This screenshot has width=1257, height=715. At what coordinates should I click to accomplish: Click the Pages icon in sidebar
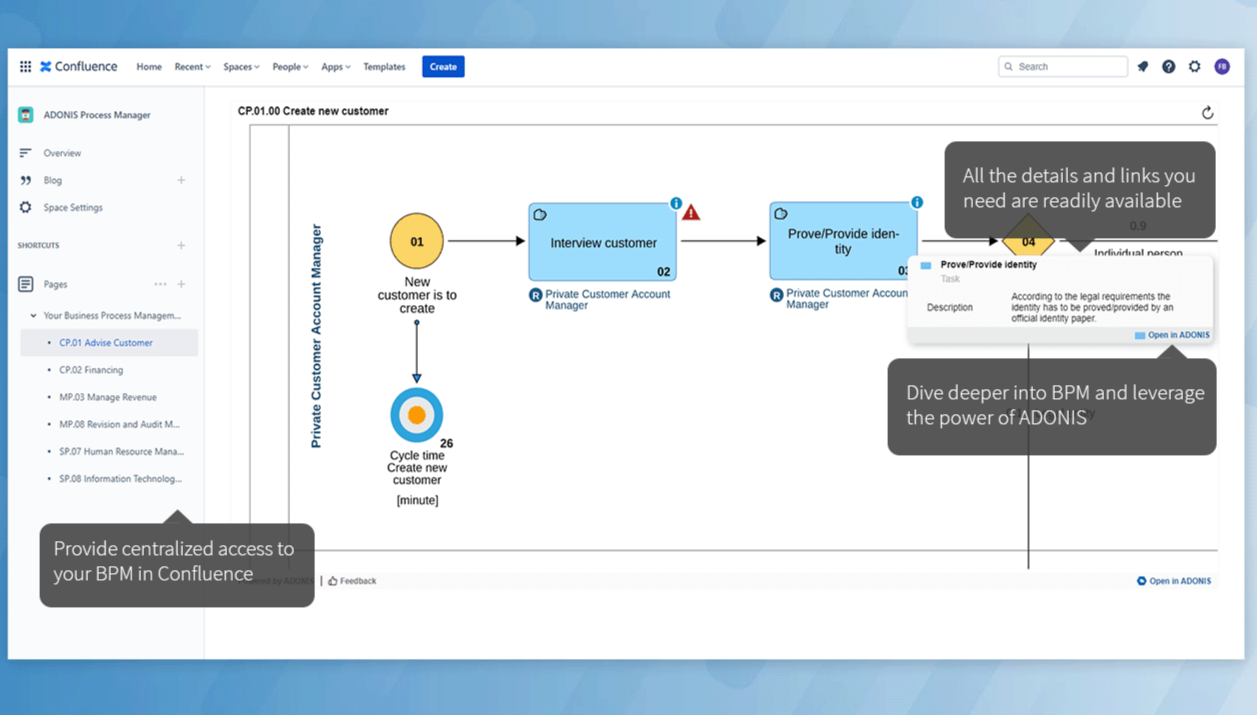(26, 284)
